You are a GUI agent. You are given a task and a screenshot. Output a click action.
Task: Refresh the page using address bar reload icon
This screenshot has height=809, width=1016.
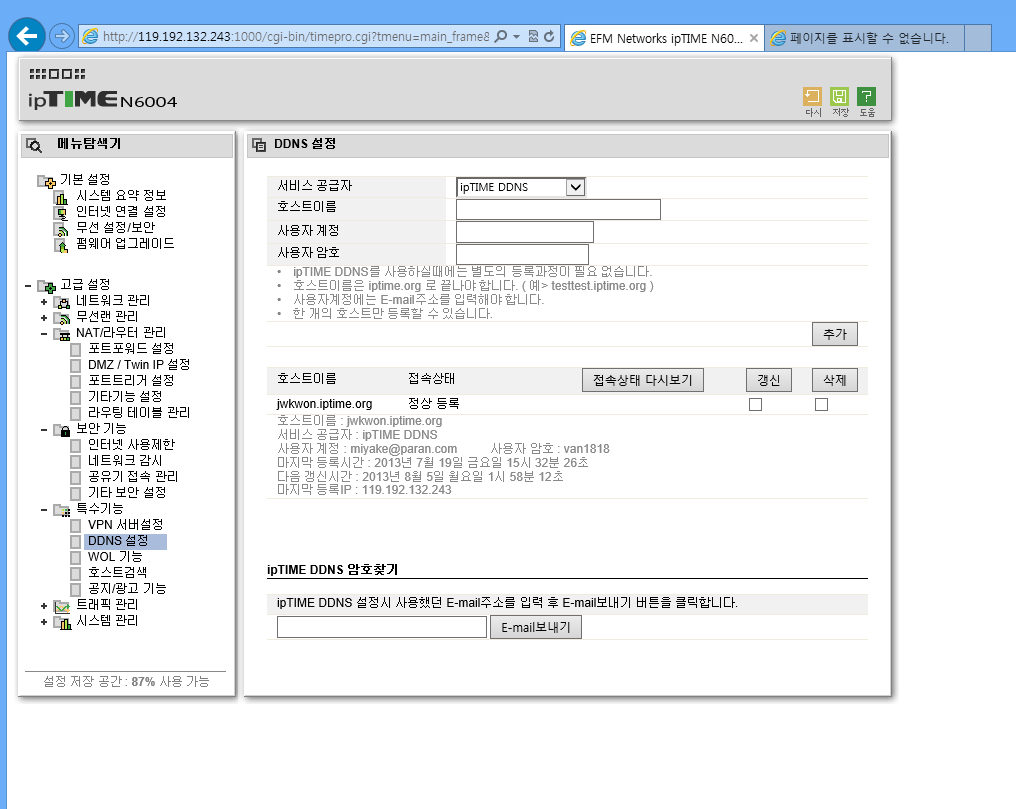(x=549, y=36)
